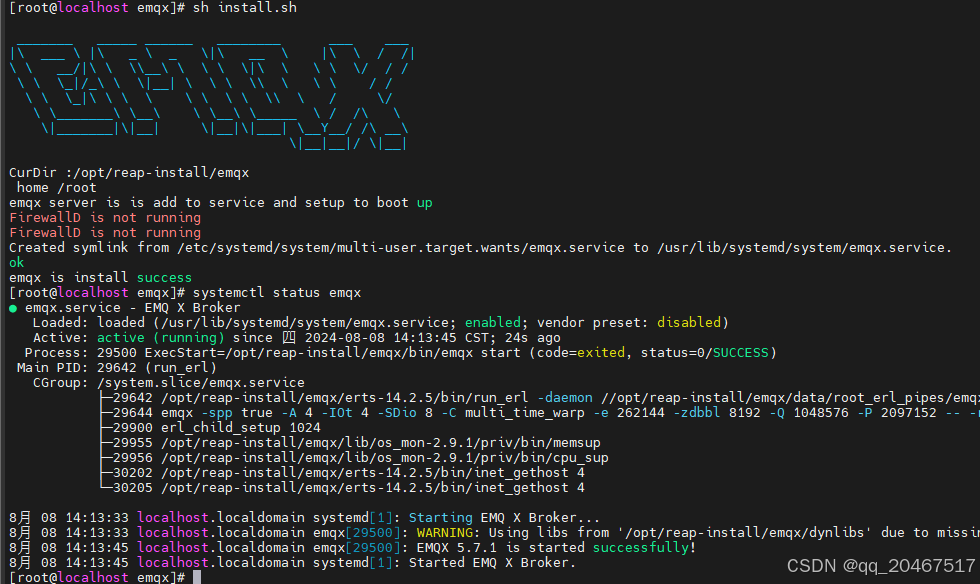Viewport: 980px width, 584px height.
Task: Click 'emqx server is is add to service' line
Action: click(x=221, y=203)
